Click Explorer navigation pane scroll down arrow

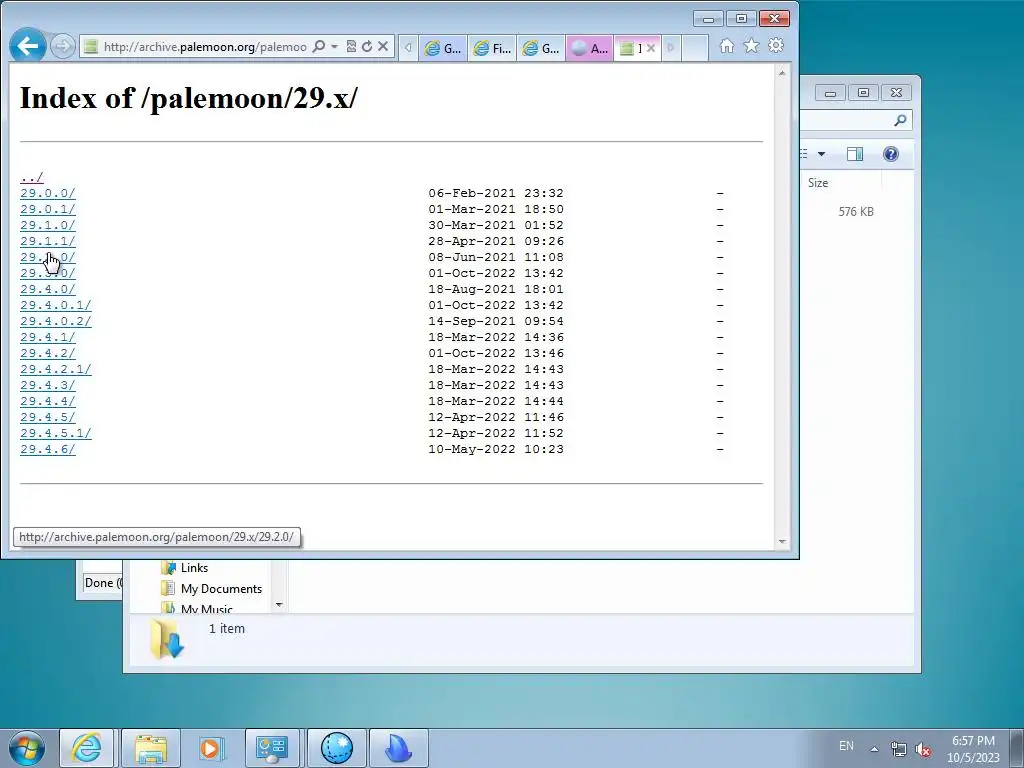coord(279,605)
